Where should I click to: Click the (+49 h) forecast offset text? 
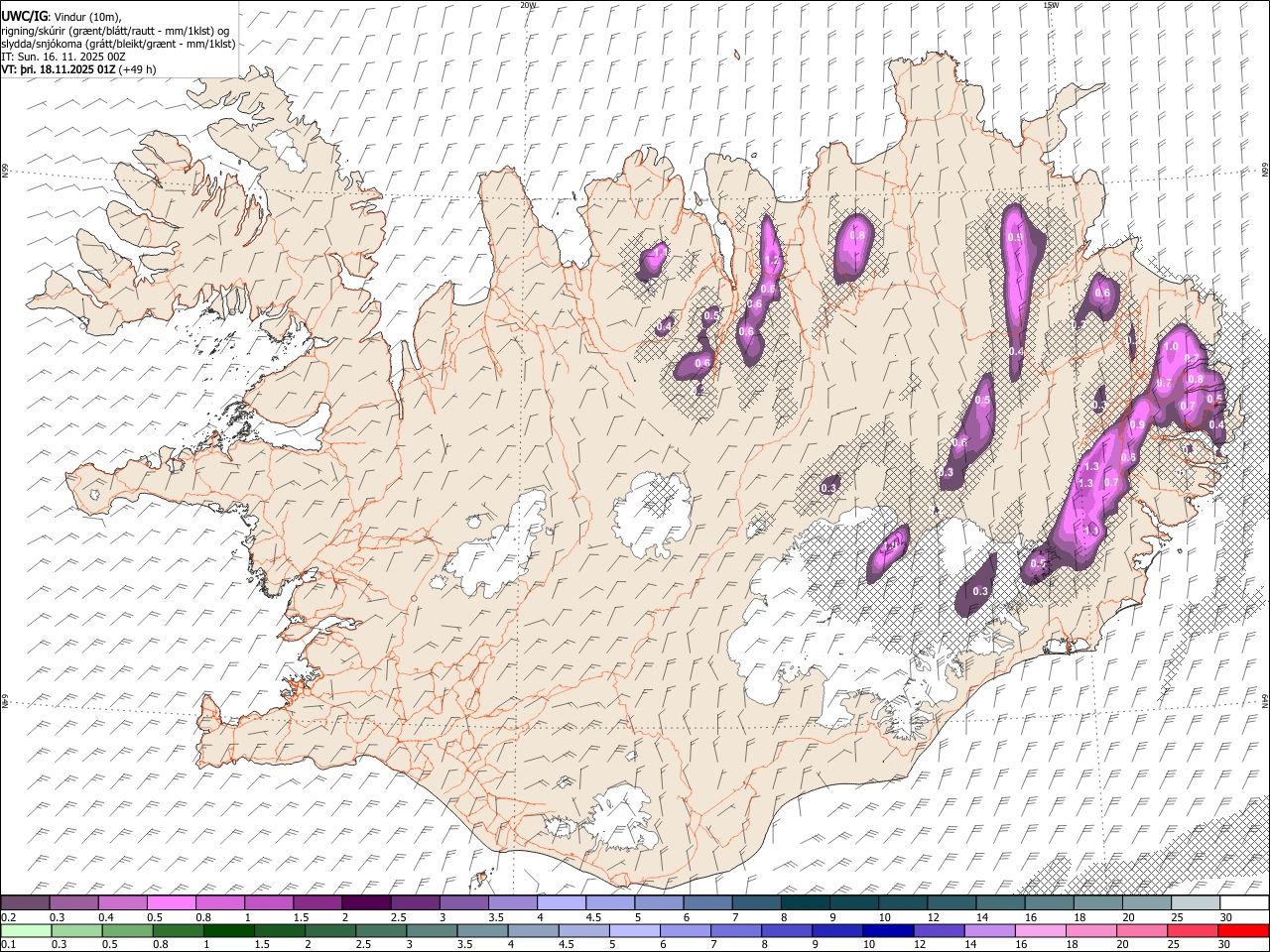[x=137, y=70]
